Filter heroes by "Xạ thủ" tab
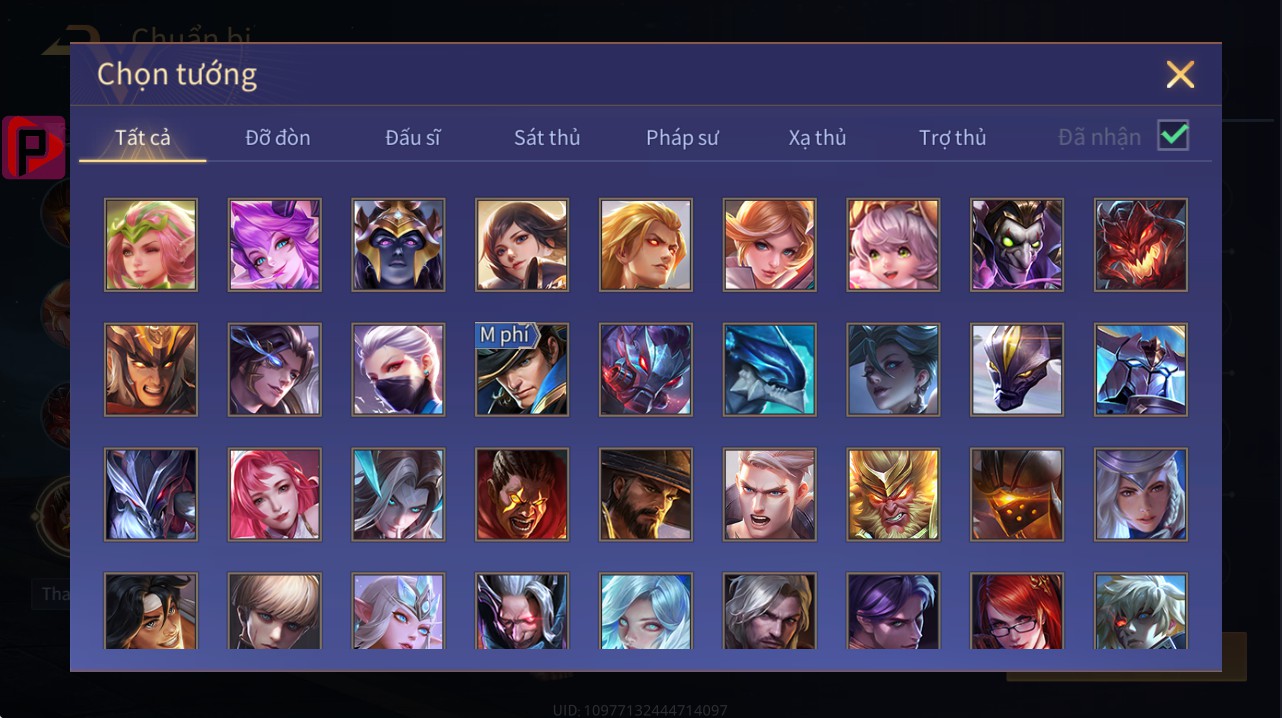 [x=817, y=138]
